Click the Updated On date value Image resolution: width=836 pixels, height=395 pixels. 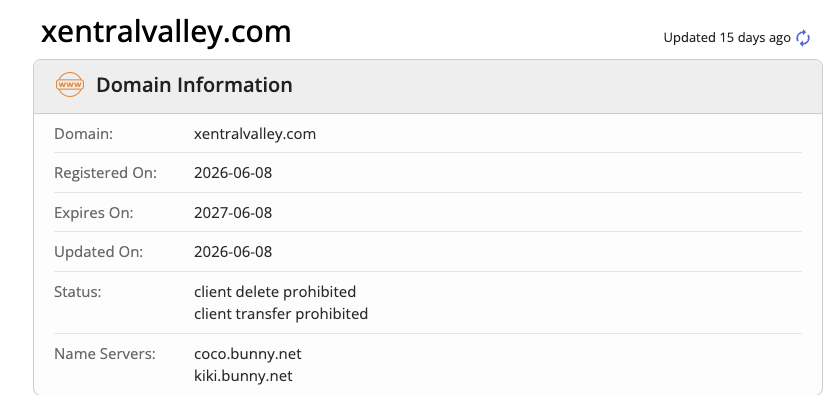point(233,252)
